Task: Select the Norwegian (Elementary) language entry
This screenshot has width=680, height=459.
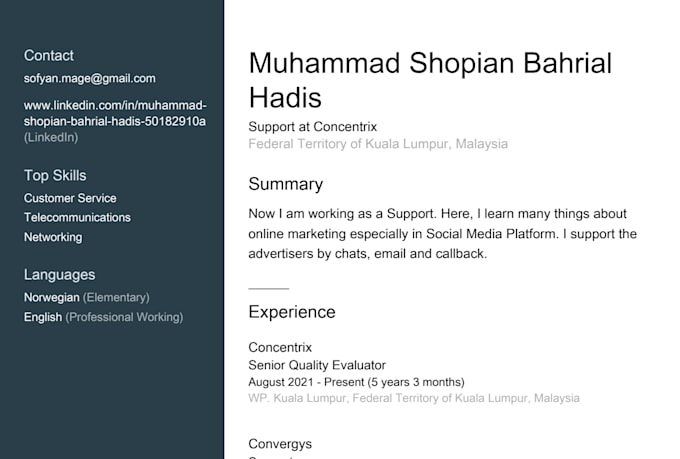Action: coord(87,298)
